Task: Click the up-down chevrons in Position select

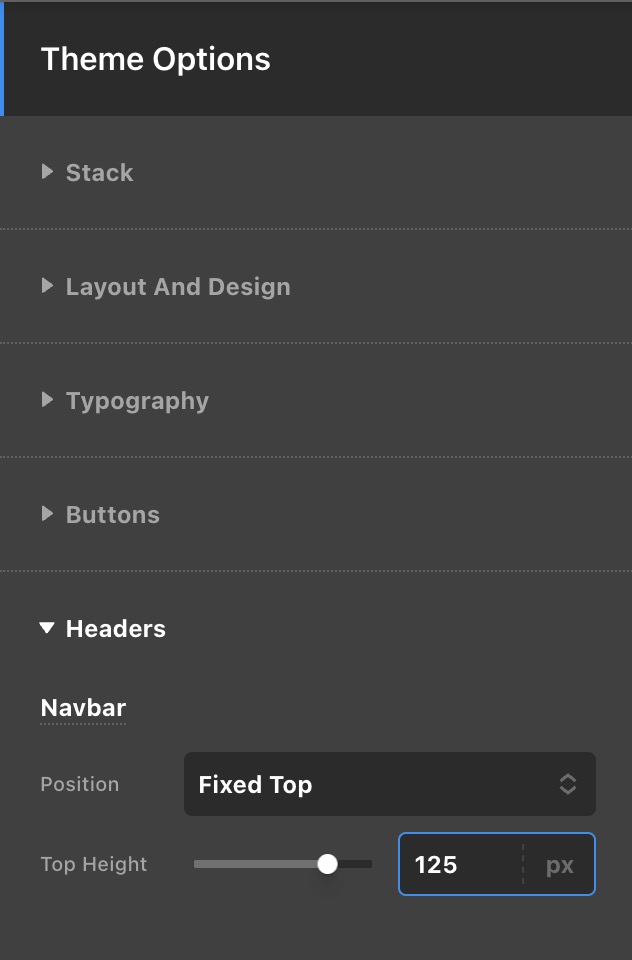Action: tap(567, 784)
